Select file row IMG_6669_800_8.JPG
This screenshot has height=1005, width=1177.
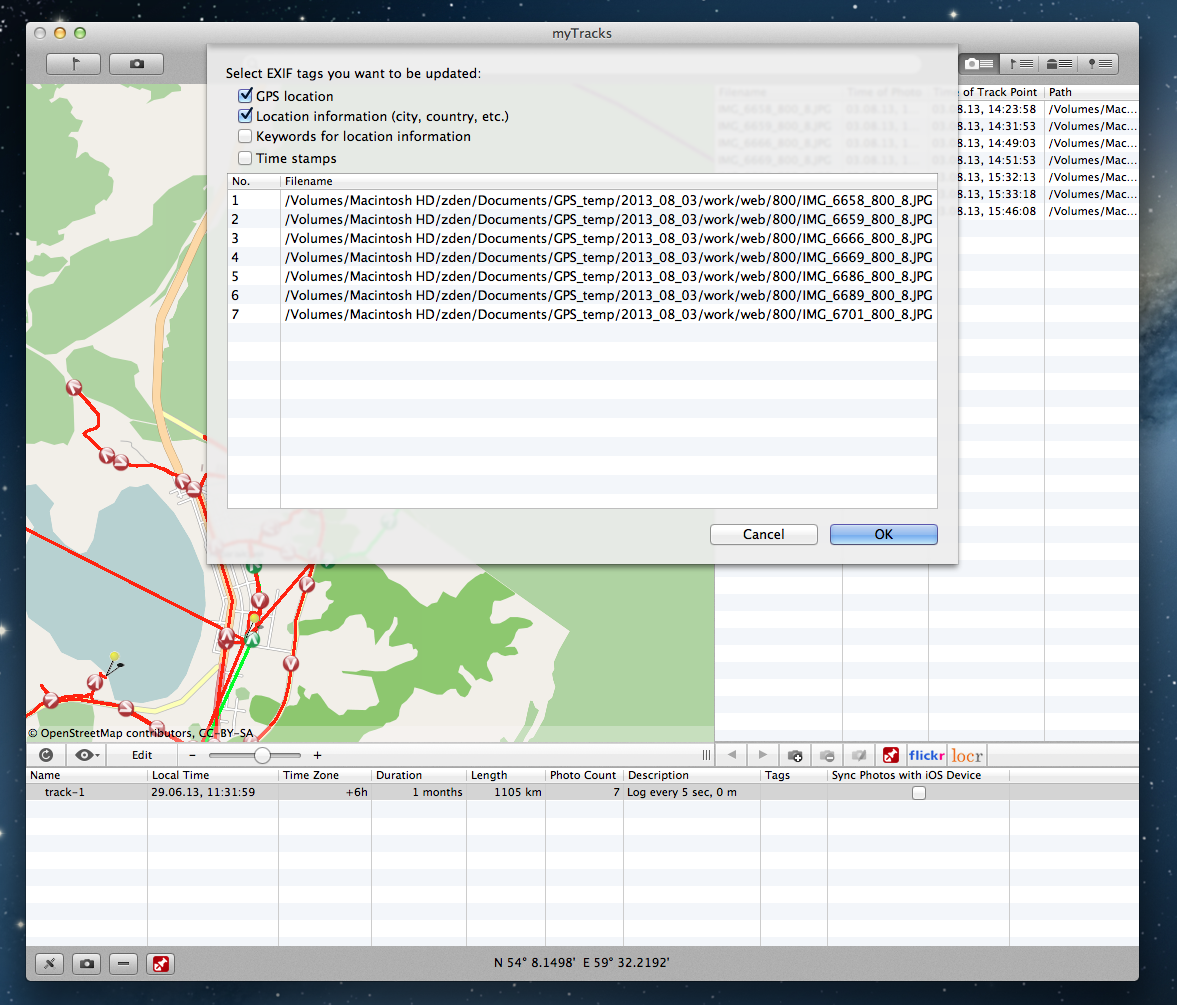[582, 257]
